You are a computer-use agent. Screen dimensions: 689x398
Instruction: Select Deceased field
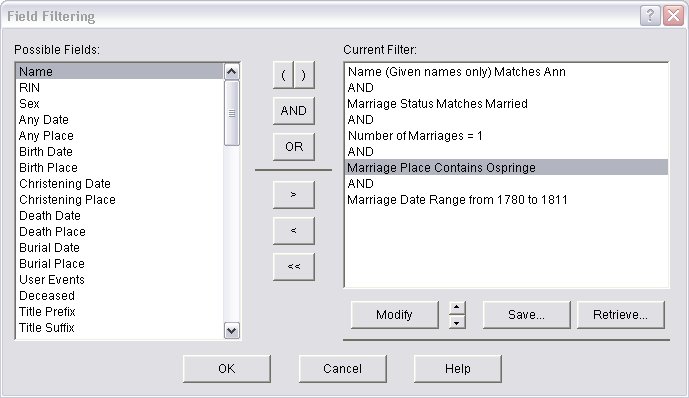(x=119, y=296)
